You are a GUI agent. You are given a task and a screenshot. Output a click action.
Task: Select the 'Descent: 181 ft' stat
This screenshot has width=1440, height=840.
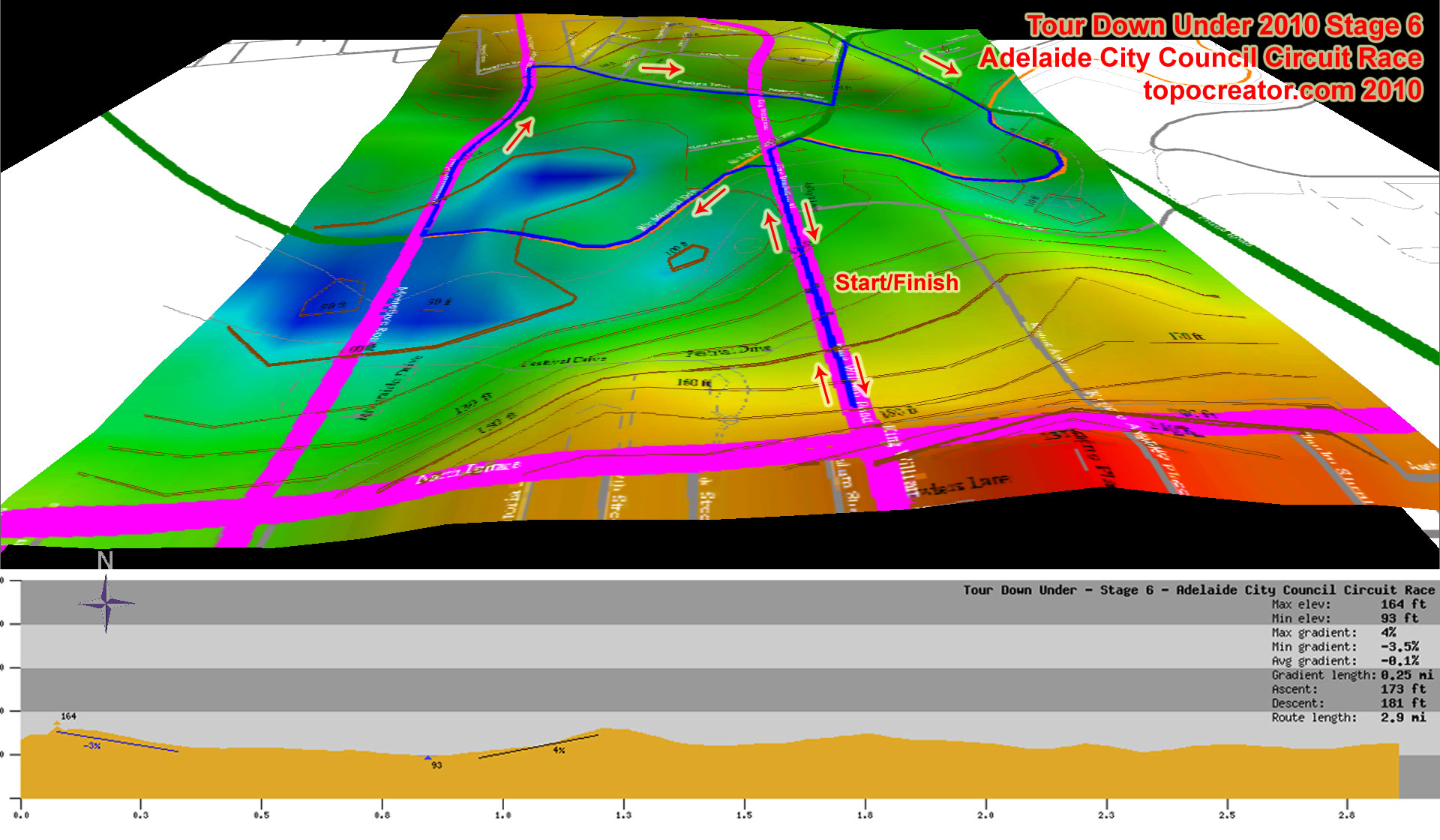pos(1348,704)
